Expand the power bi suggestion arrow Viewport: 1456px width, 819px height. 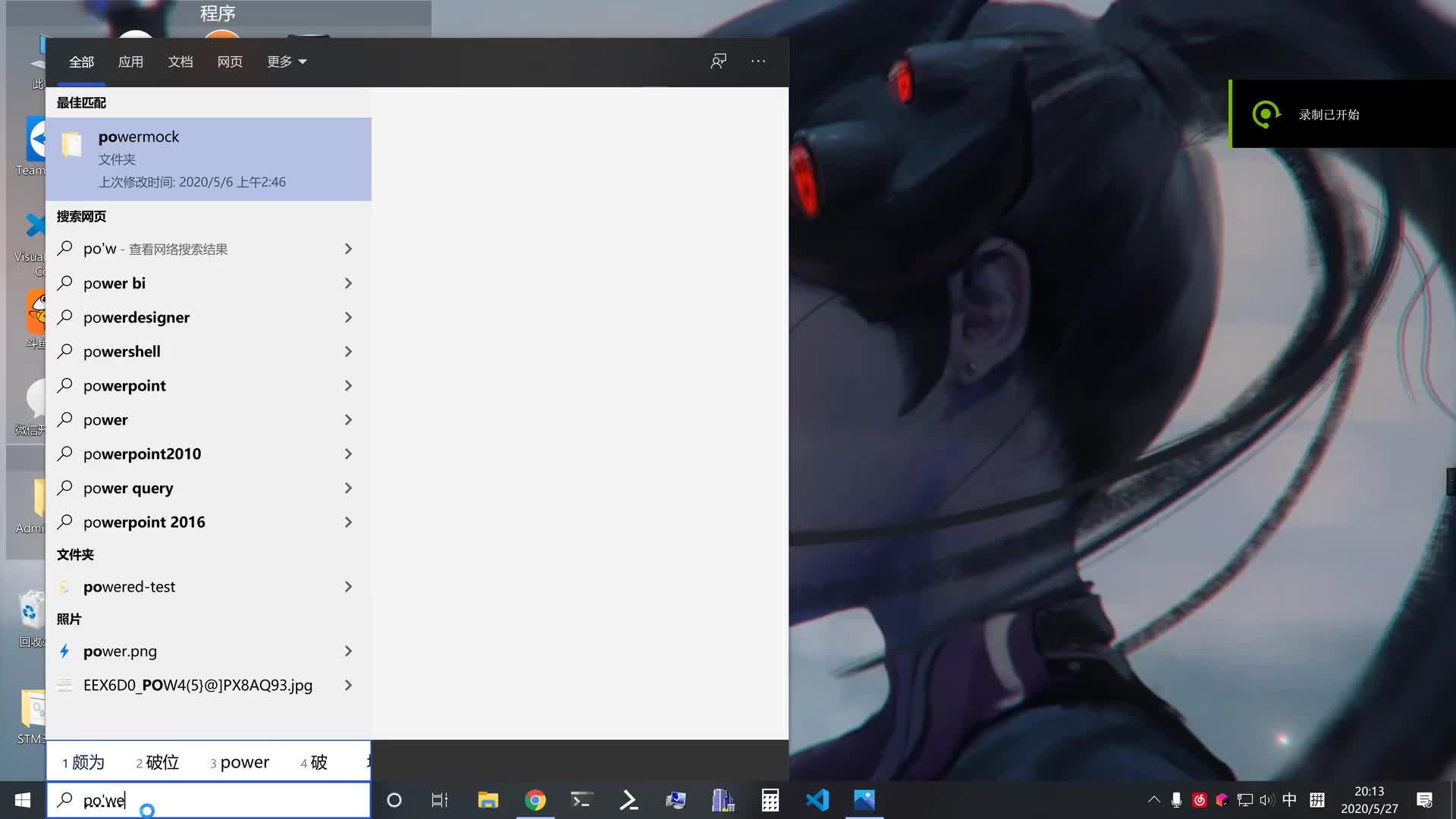348,283
